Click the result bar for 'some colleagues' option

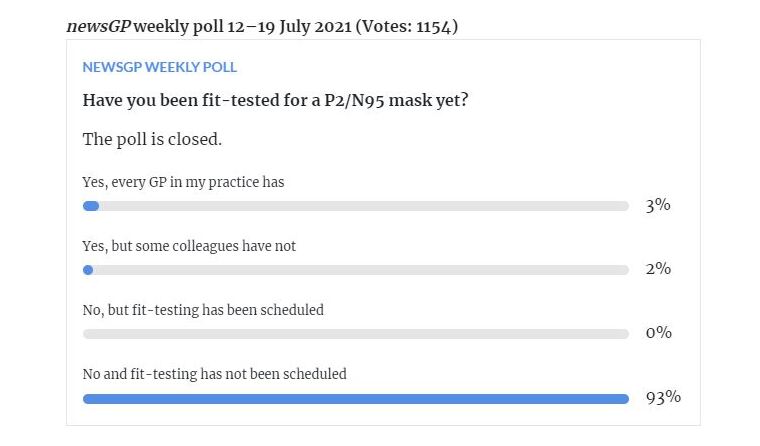tap(355, 270)
